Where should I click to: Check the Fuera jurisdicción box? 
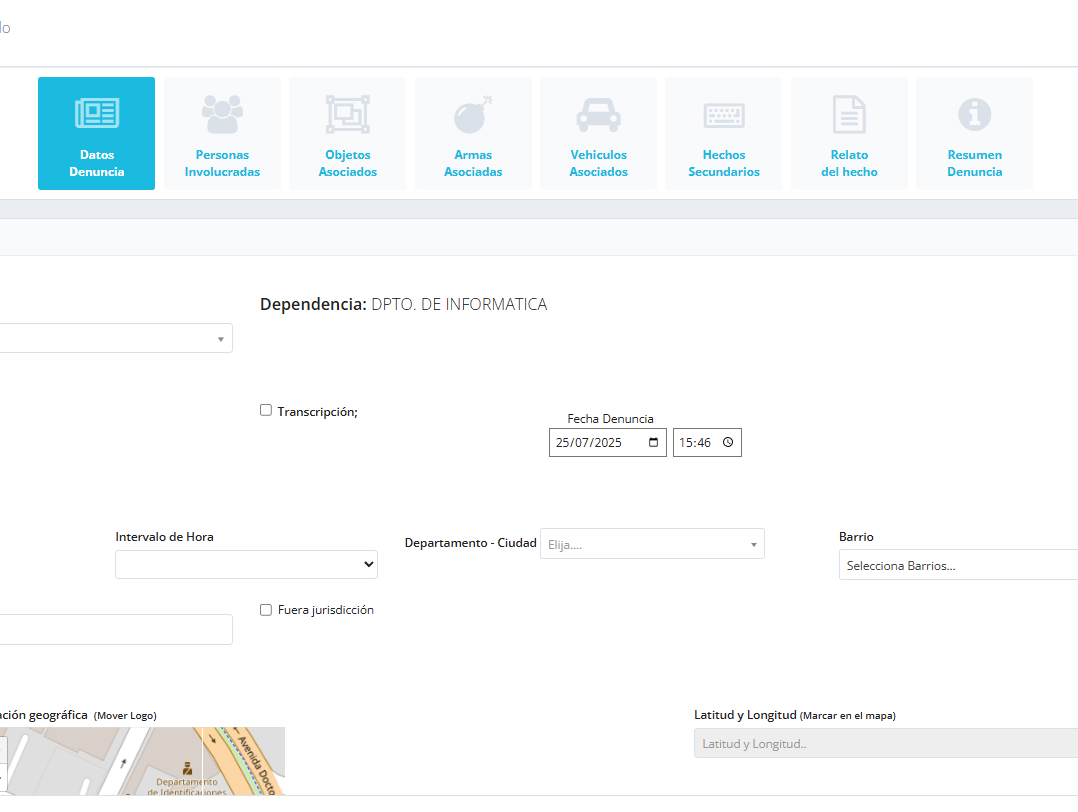(266, 610)
